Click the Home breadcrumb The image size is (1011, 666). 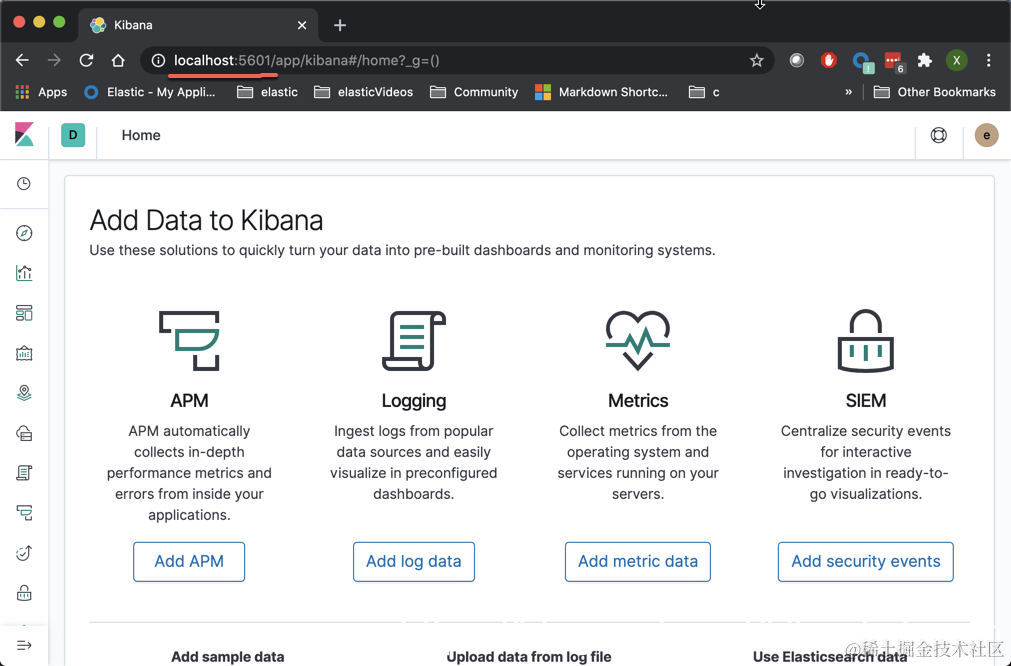point(141,135)
